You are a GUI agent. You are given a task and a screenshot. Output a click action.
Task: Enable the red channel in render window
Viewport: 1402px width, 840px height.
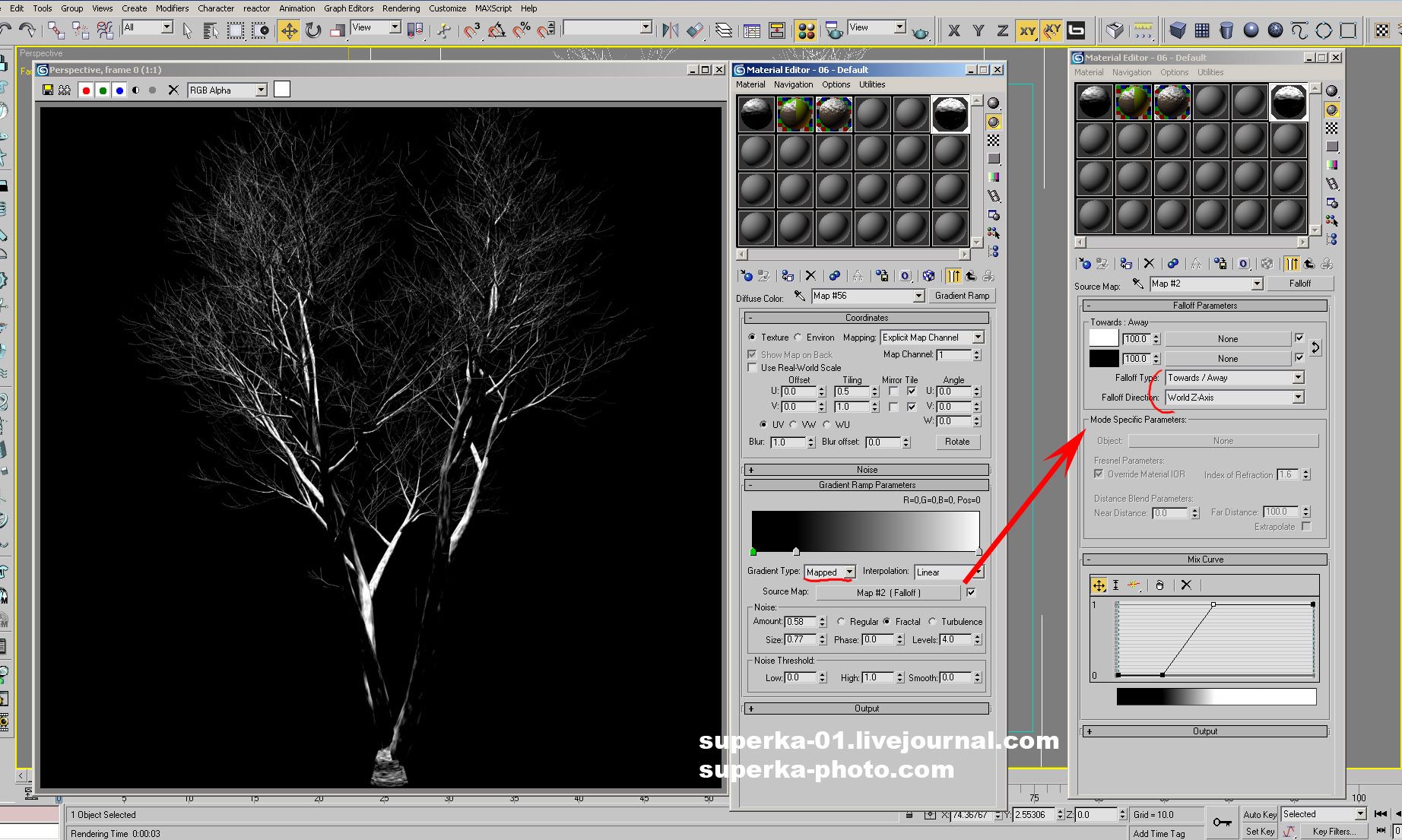coord(86,90)
